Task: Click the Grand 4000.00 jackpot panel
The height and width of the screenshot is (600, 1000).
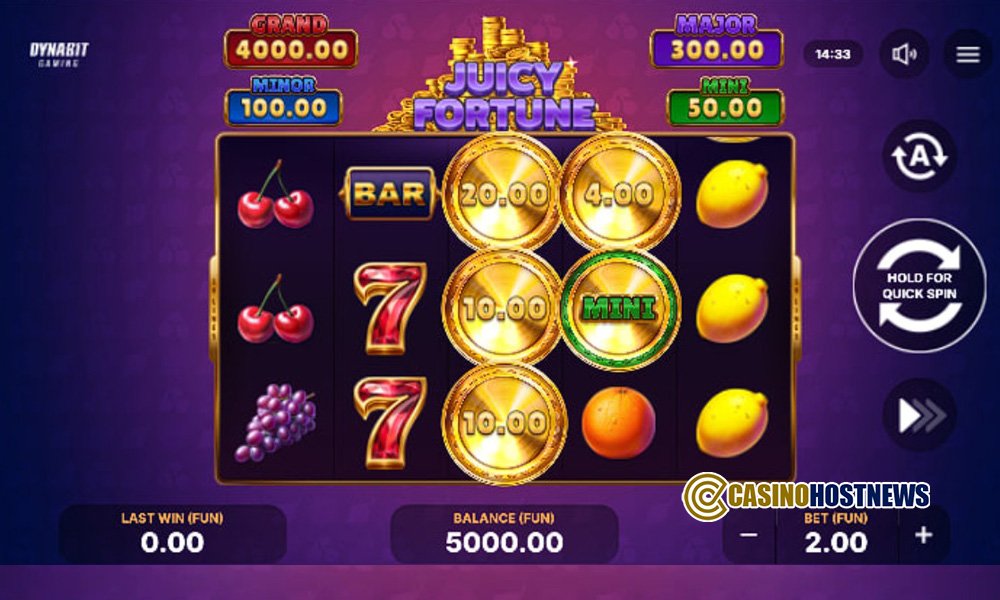Action: coord(291,42)
